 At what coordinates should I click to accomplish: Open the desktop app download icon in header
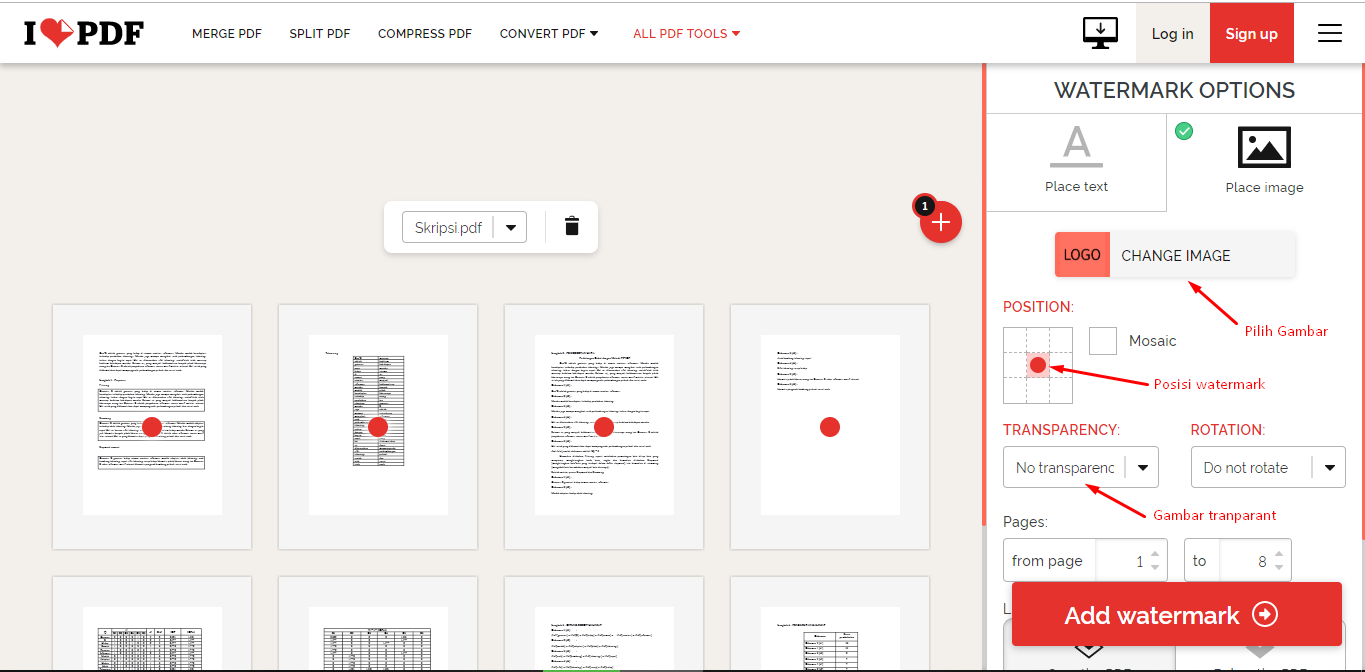click(1100, 32)
